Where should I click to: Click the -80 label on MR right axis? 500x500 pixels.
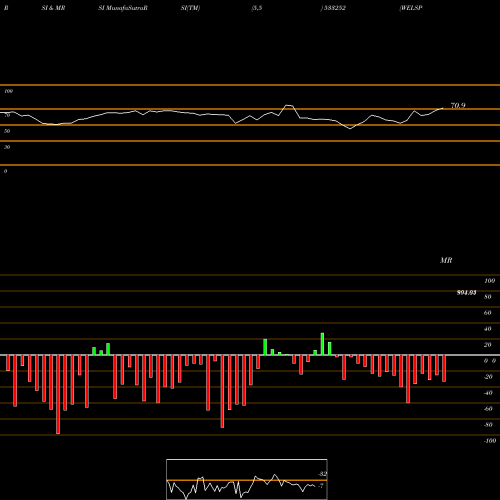coord(488,425)
